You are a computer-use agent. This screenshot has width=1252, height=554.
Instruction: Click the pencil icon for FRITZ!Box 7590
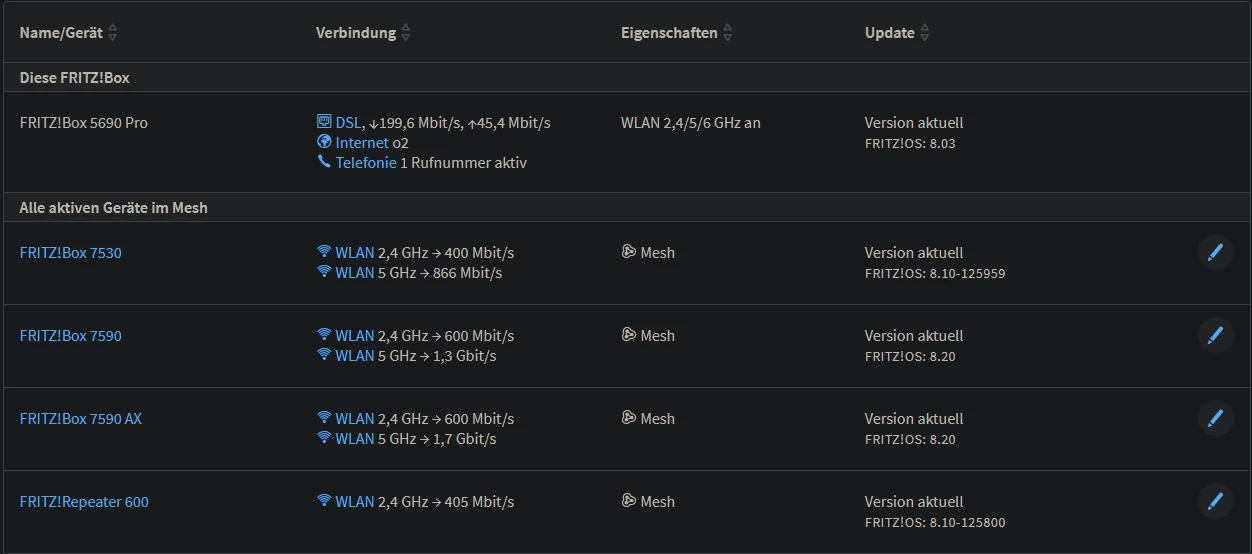point(1215,336)
